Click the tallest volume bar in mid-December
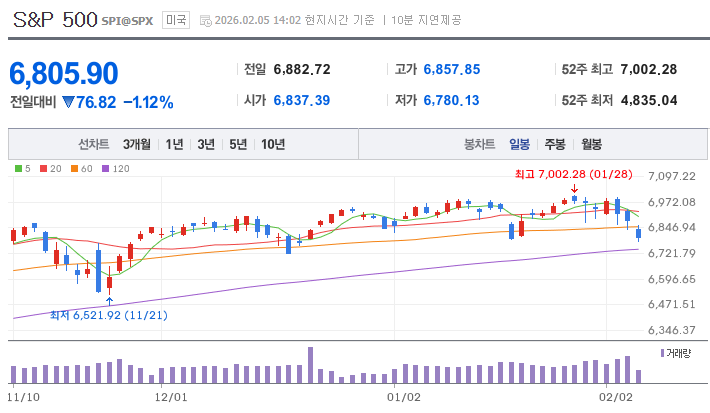The image size is (710, 413). (310, 365)
